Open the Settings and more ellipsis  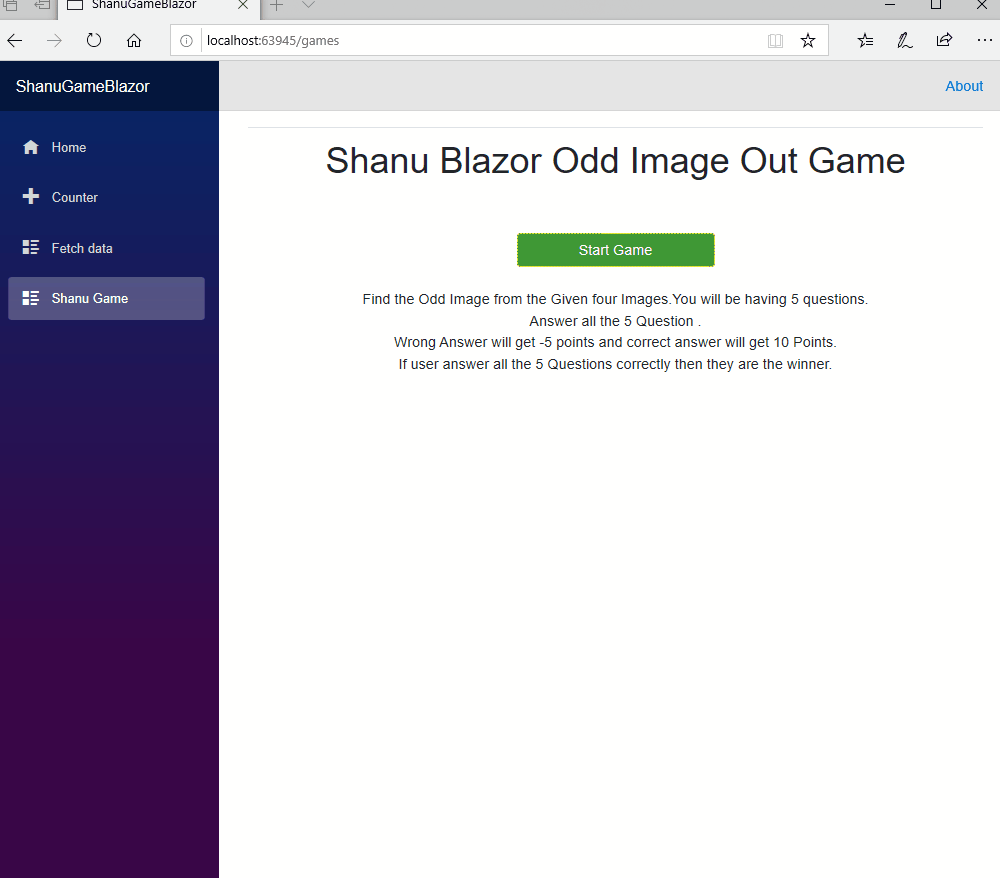[984, 41]
